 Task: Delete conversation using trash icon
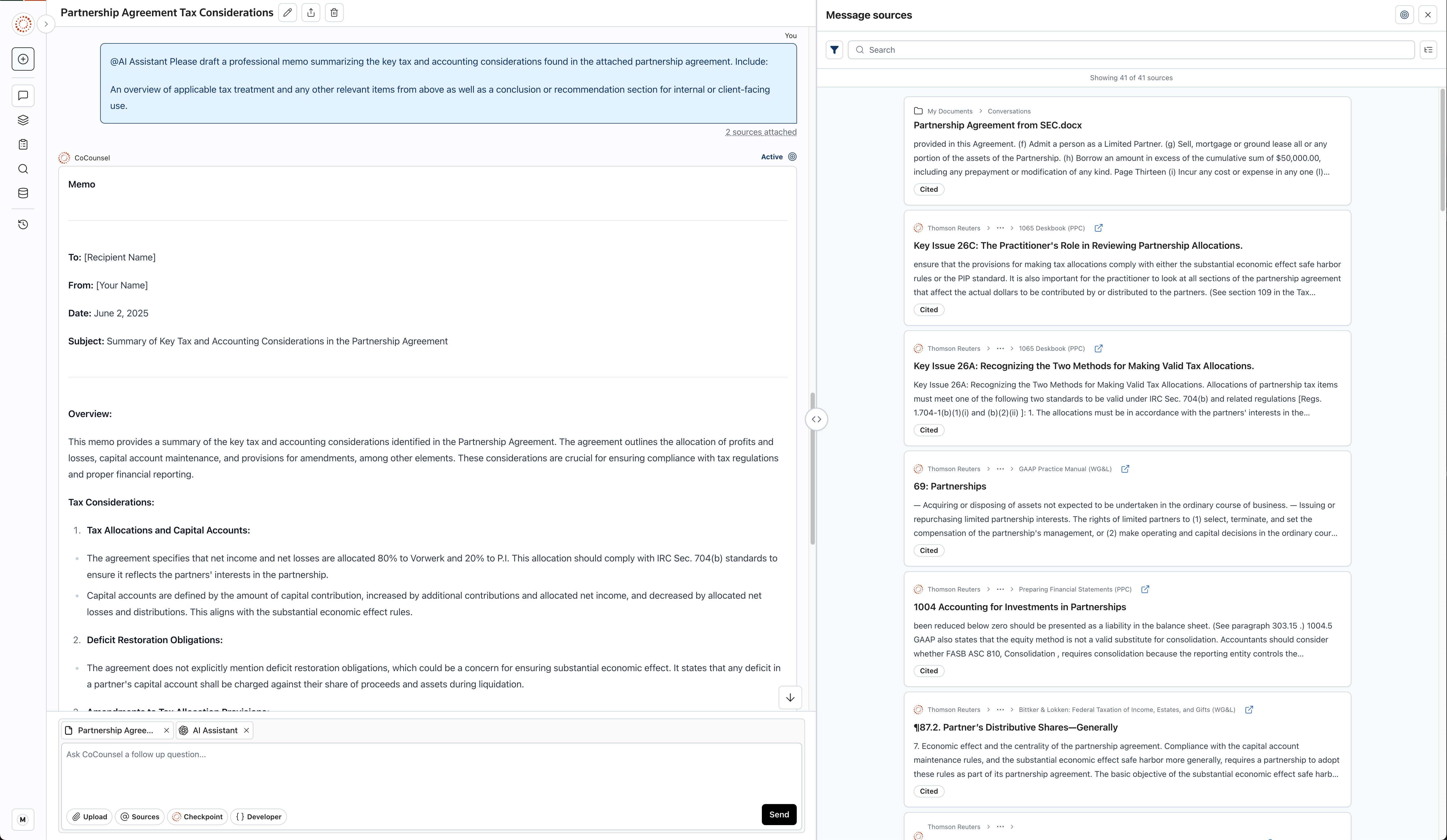334,13
